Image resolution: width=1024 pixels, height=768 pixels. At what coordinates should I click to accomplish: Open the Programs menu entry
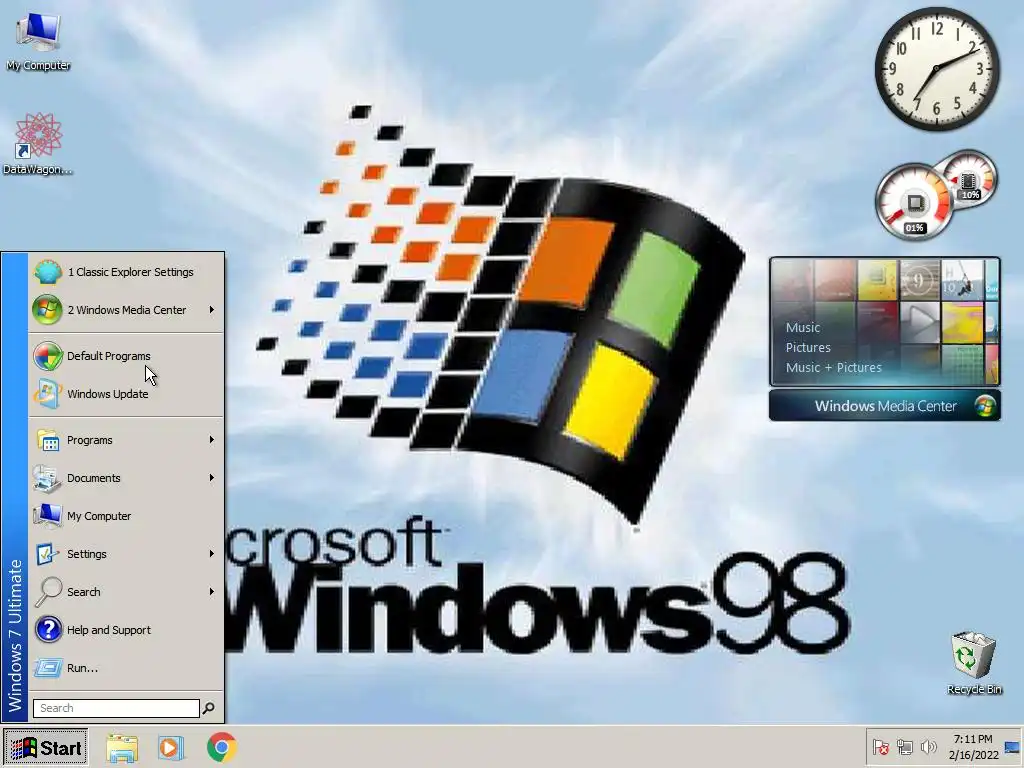coord(125,440)
